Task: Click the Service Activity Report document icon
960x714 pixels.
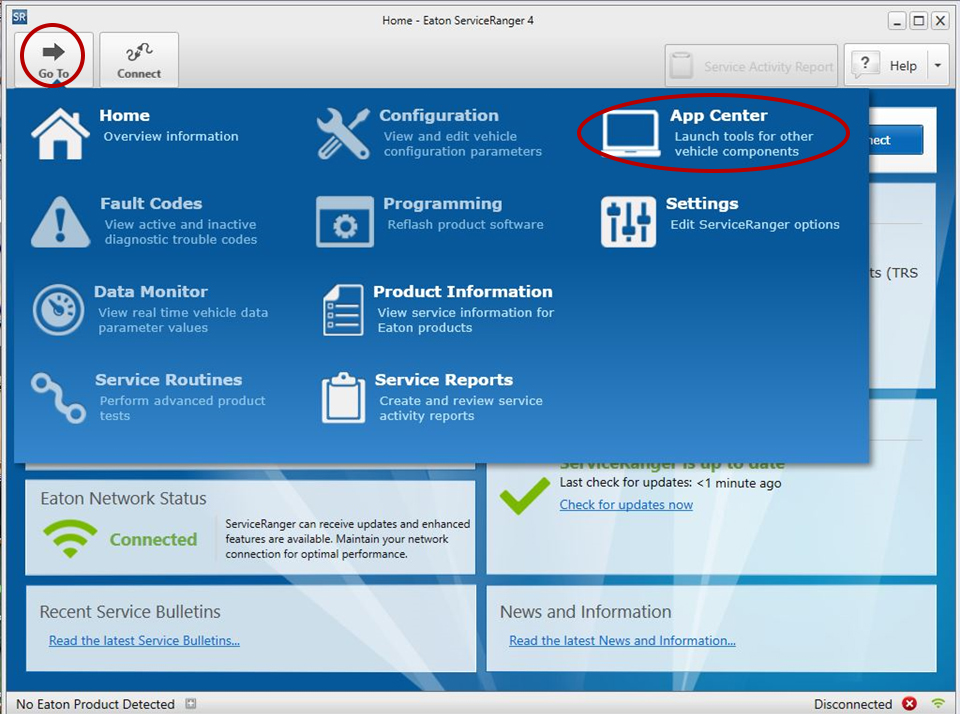Action: (681, 65)
